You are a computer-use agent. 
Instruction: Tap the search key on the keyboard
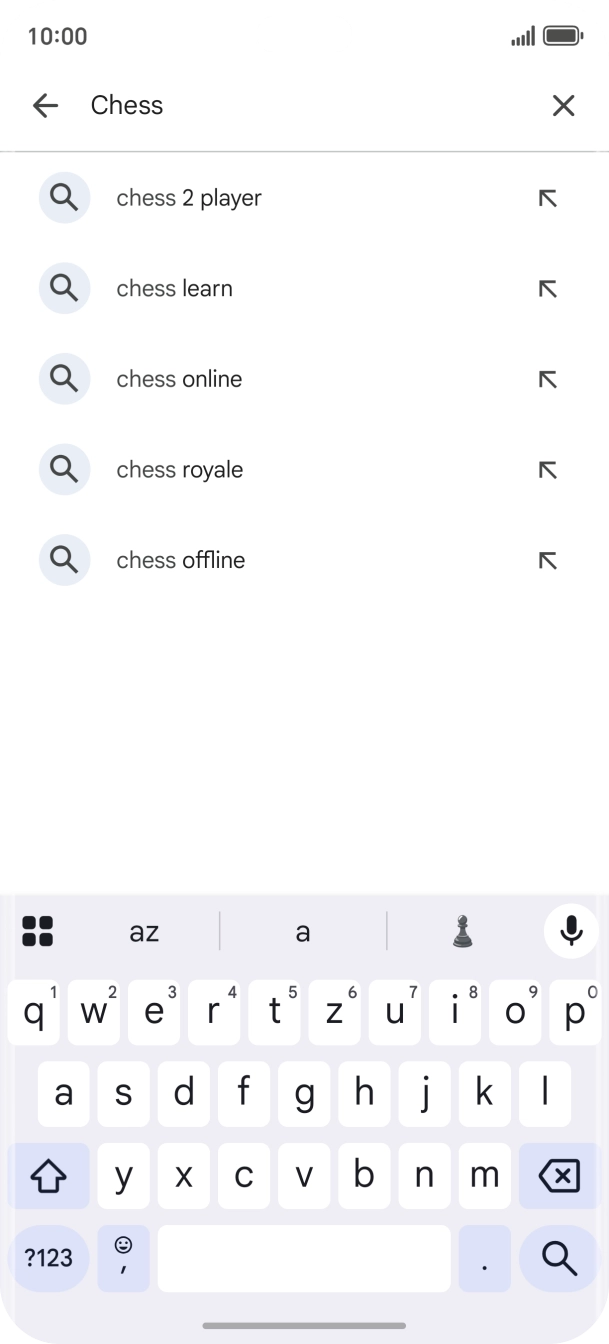558,1258
